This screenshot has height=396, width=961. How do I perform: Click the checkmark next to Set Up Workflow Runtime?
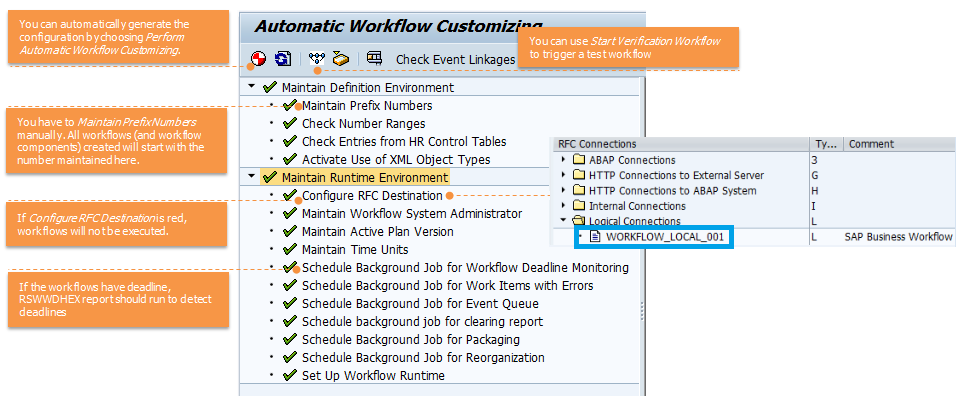pos(289,375)
